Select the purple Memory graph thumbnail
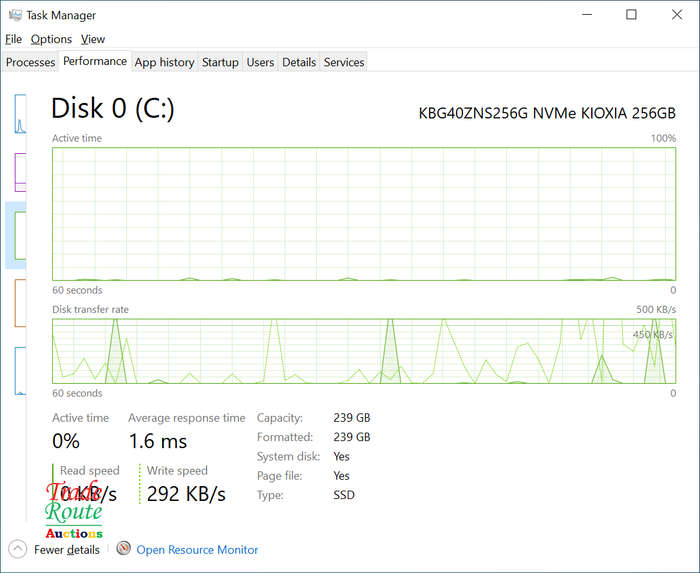The width and height of the screenshot is (700, 573). coord(19,172)
